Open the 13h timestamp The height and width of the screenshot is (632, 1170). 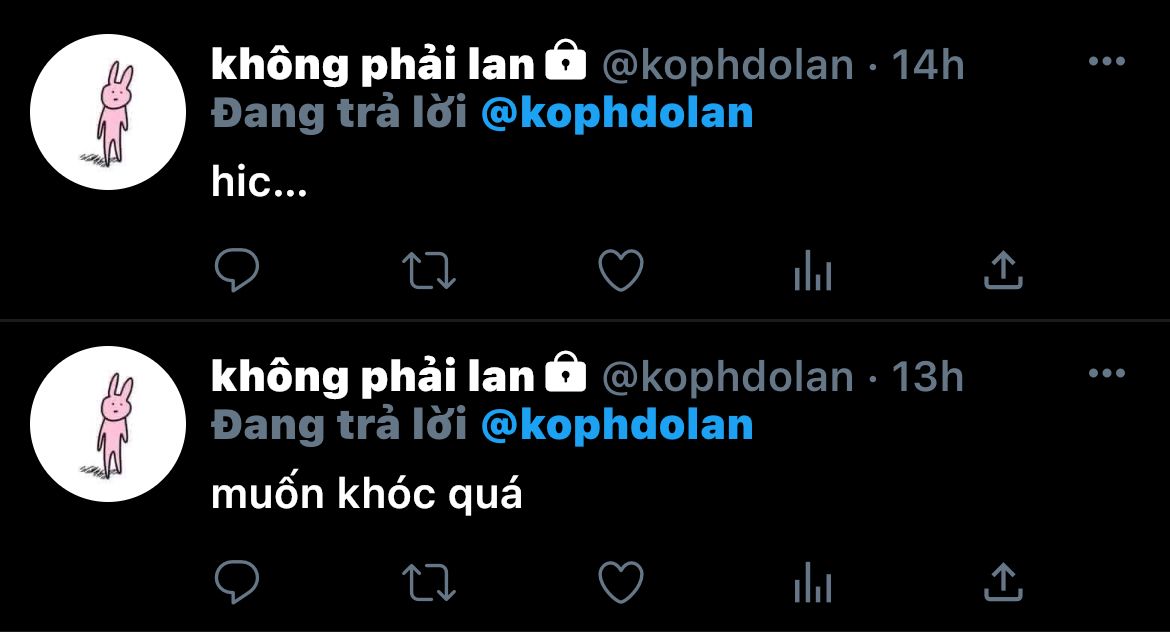[928, 377]
